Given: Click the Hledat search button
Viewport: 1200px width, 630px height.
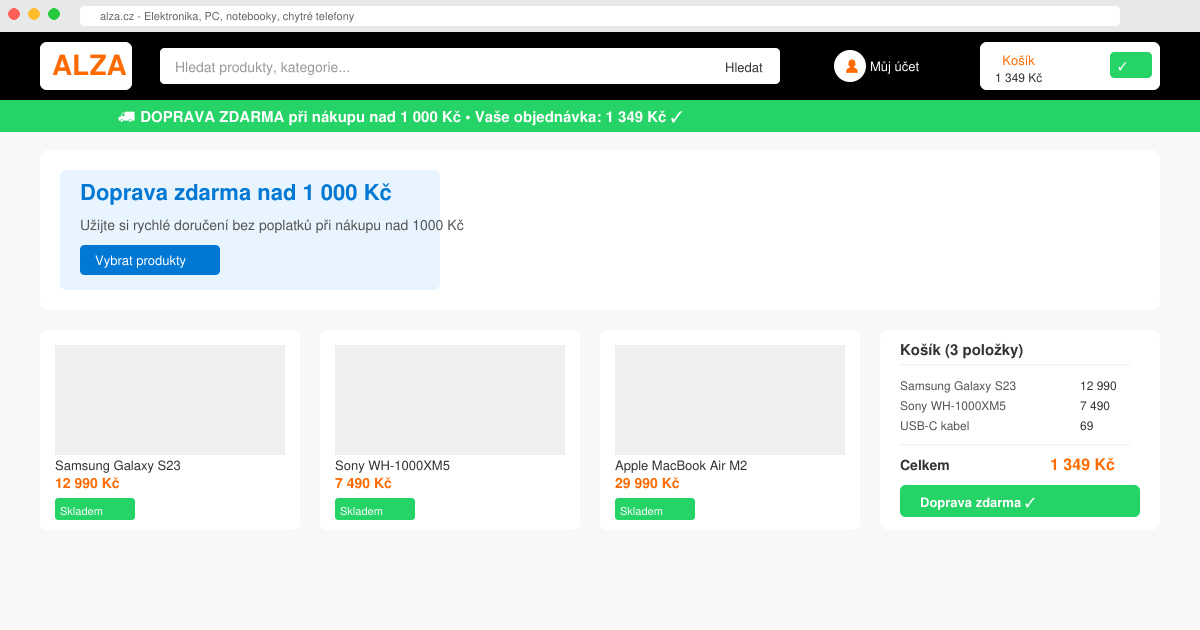Looking at the screenshot, I should [x=744, y=67].
